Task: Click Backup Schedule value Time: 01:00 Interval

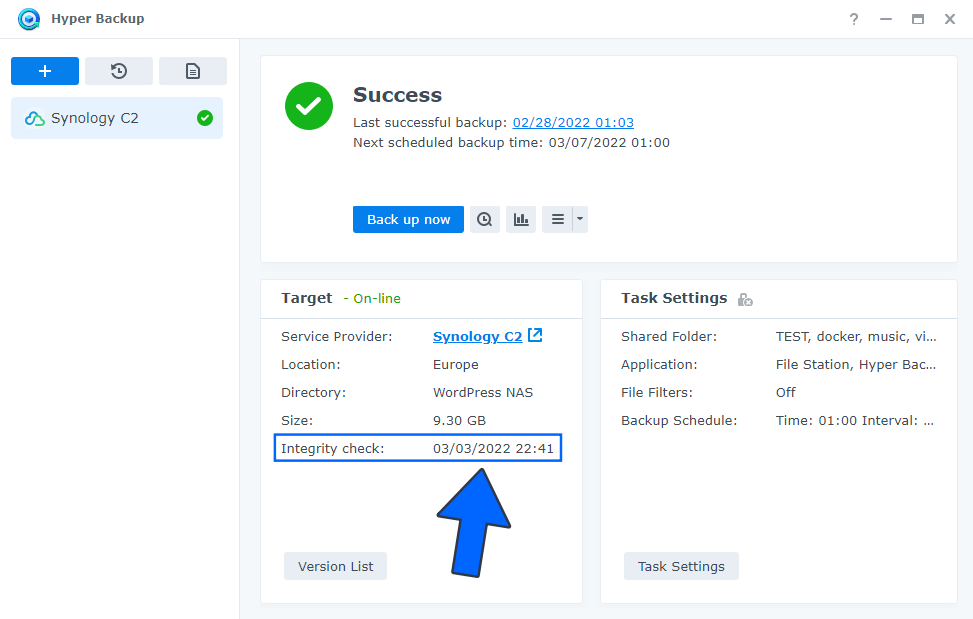Action: click(x=855, y=421)
